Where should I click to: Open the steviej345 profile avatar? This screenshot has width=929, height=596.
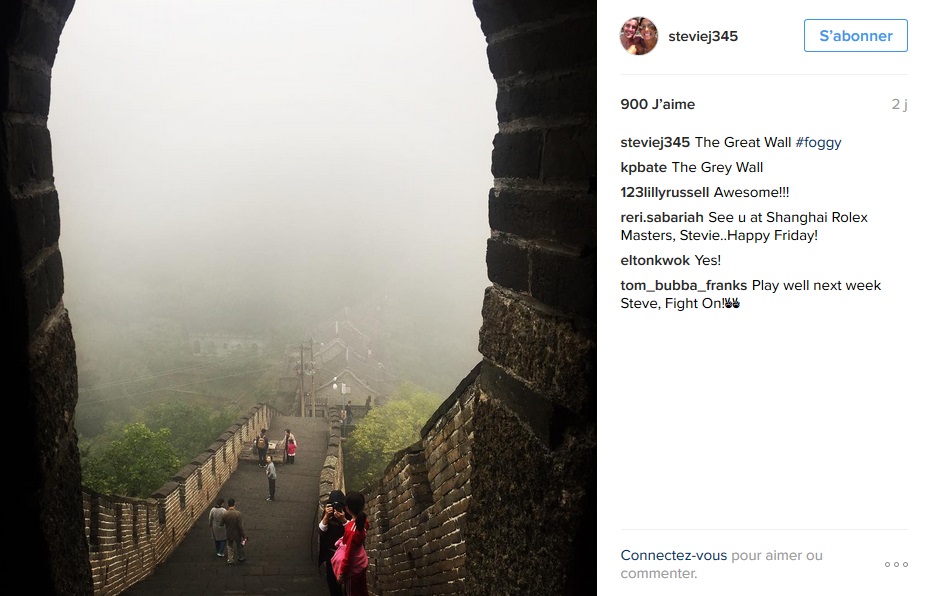639,36
